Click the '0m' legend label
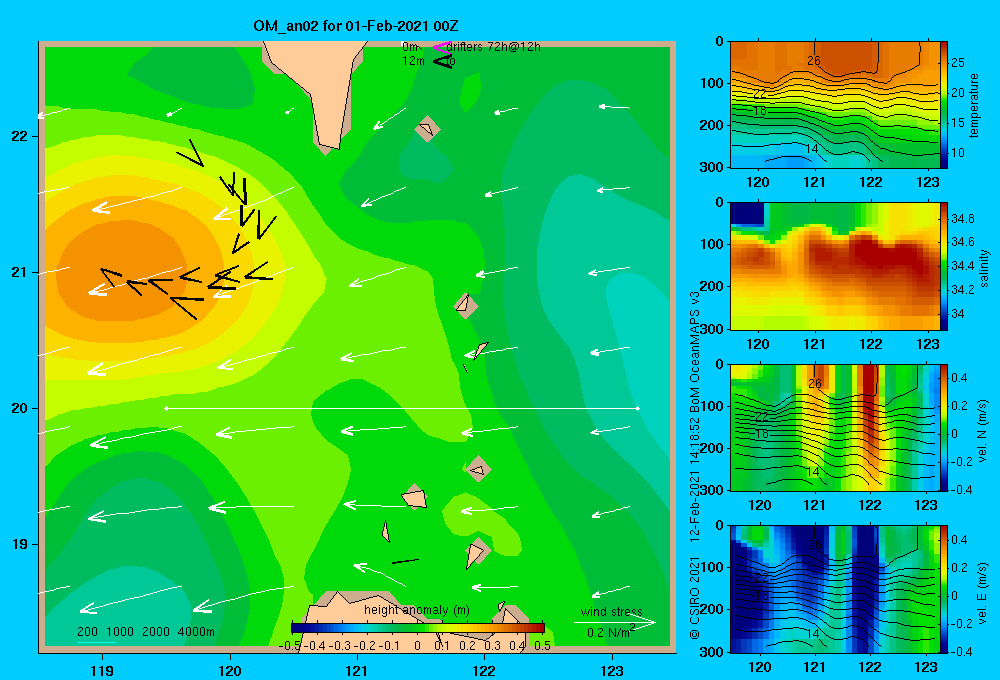Viewport: 1000px width, 680px height. coord(410,47)
